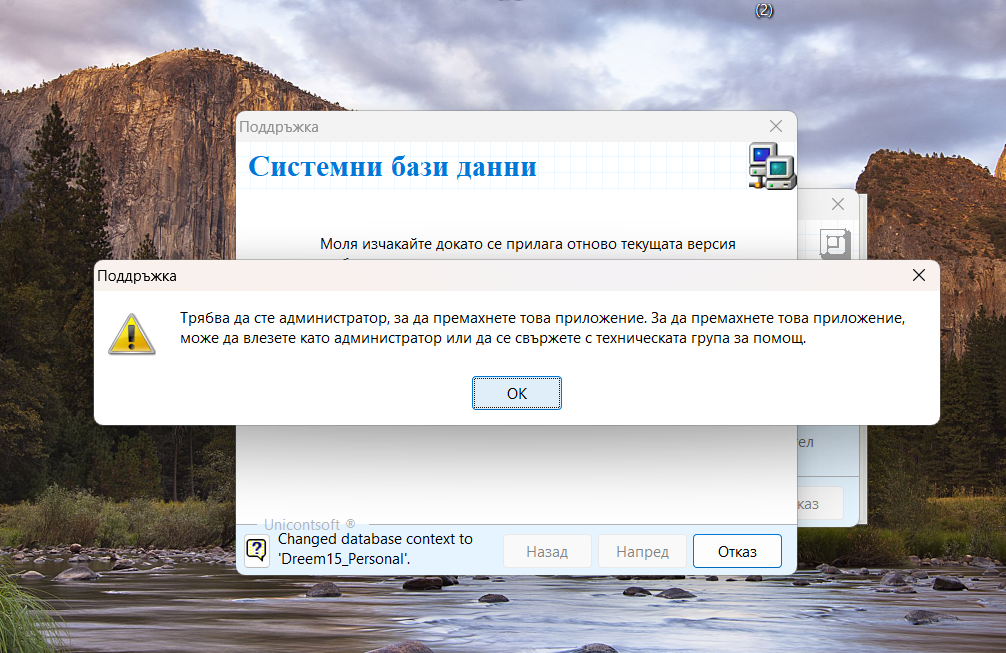The image size is (1006, 653).
Task: Click the 'Changed database context' status text
Action: point(375,549)
